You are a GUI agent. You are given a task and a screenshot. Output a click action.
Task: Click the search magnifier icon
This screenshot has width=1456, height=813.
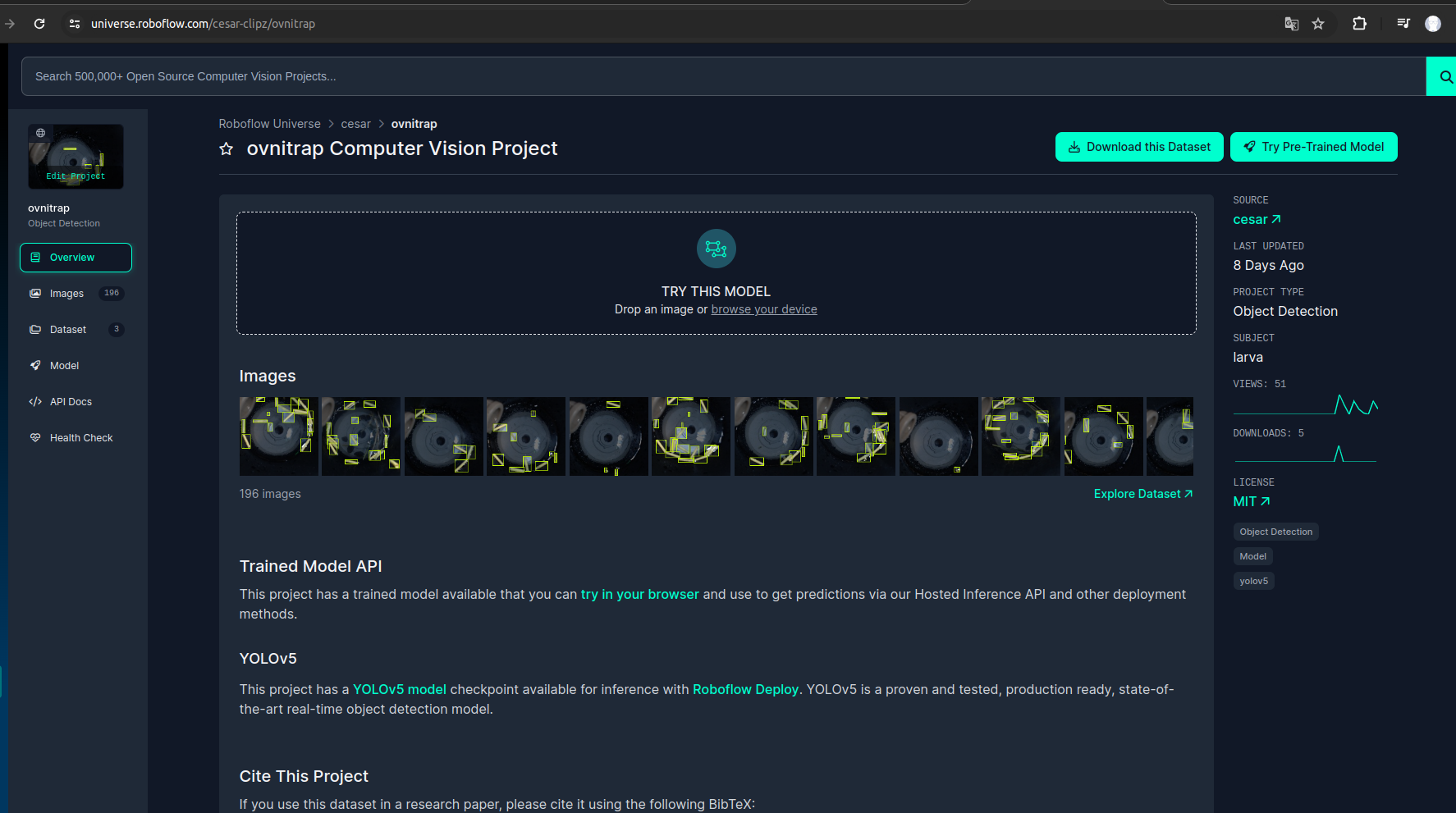[1445, 77]
